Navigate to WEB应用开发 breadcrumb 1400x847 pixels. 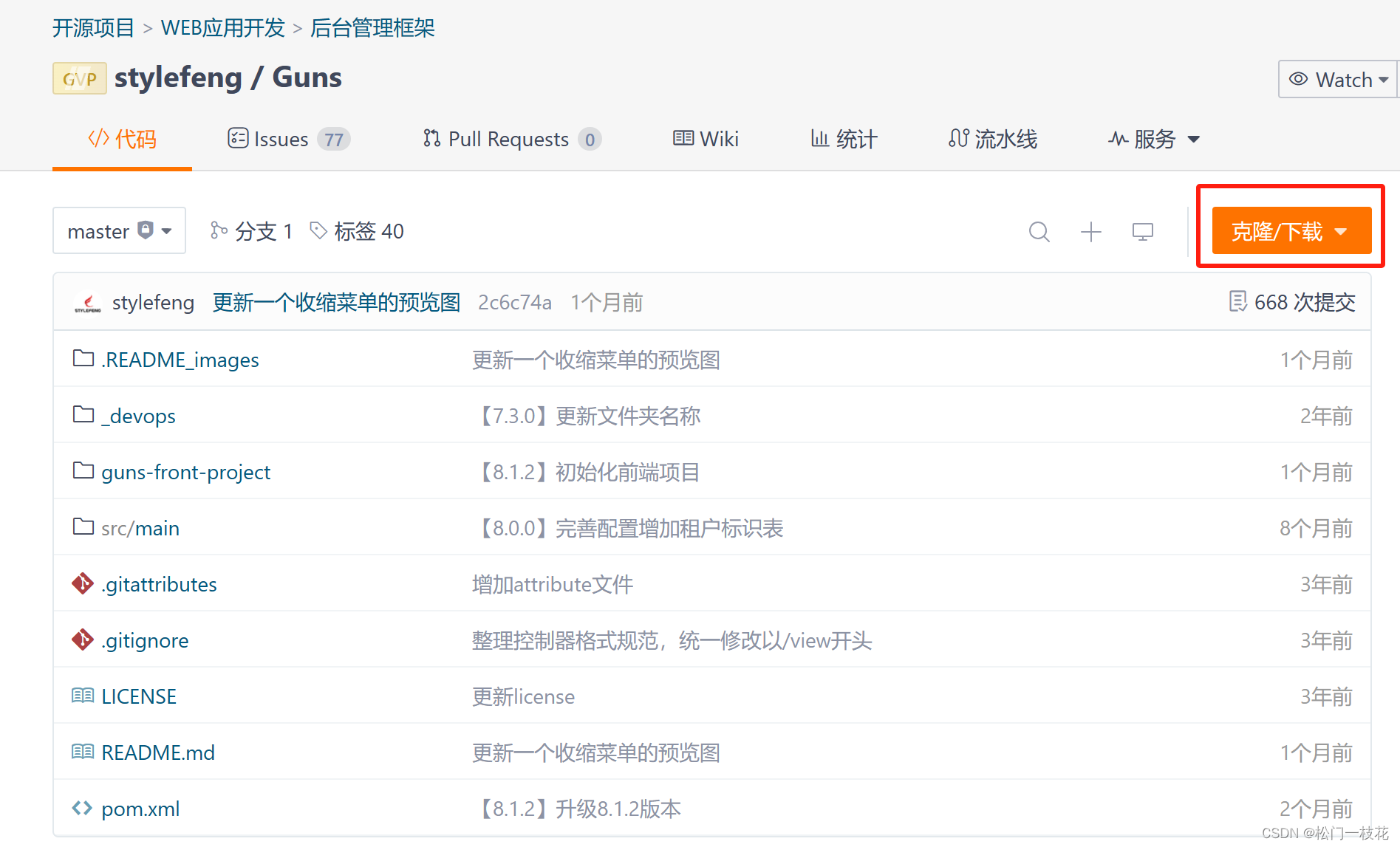tap(222, 27)
